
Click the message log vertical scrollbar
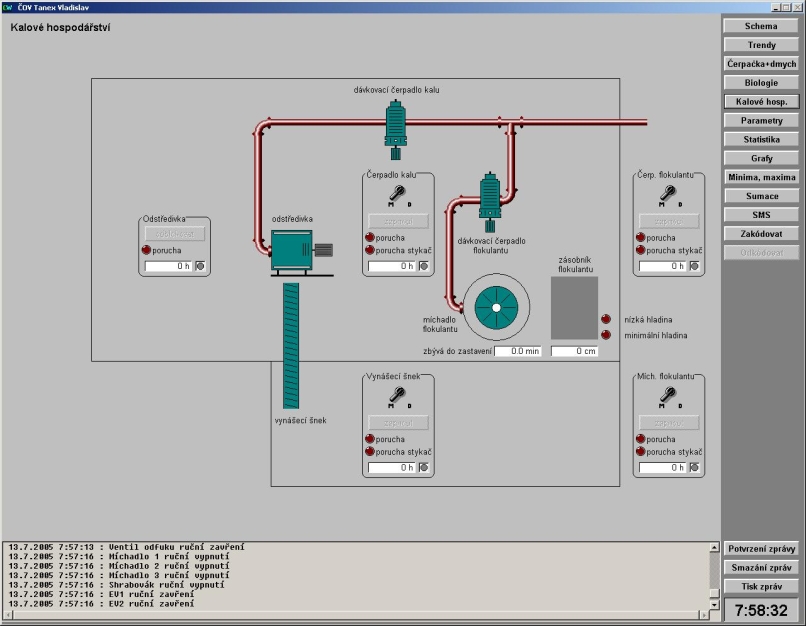(714, 575)
